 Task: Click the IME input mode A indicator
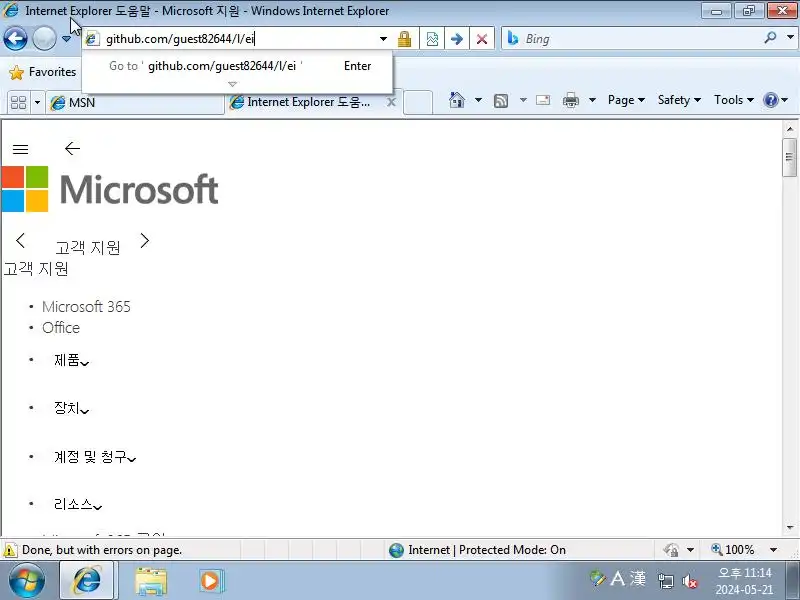click(x=617, y=579)
